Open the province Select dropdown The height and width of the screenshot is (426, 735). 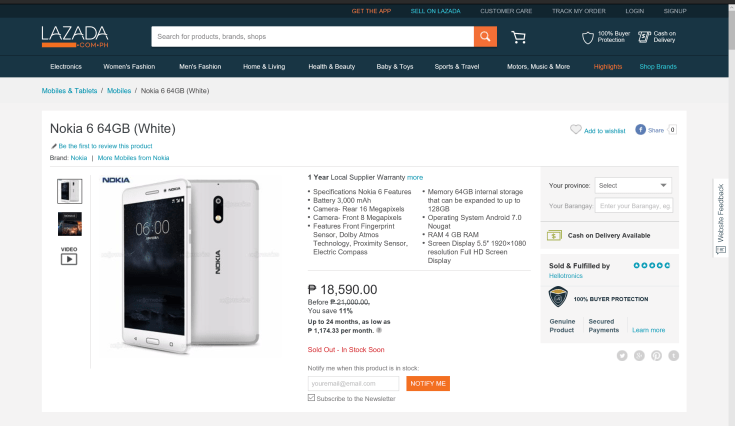point(634,185)
